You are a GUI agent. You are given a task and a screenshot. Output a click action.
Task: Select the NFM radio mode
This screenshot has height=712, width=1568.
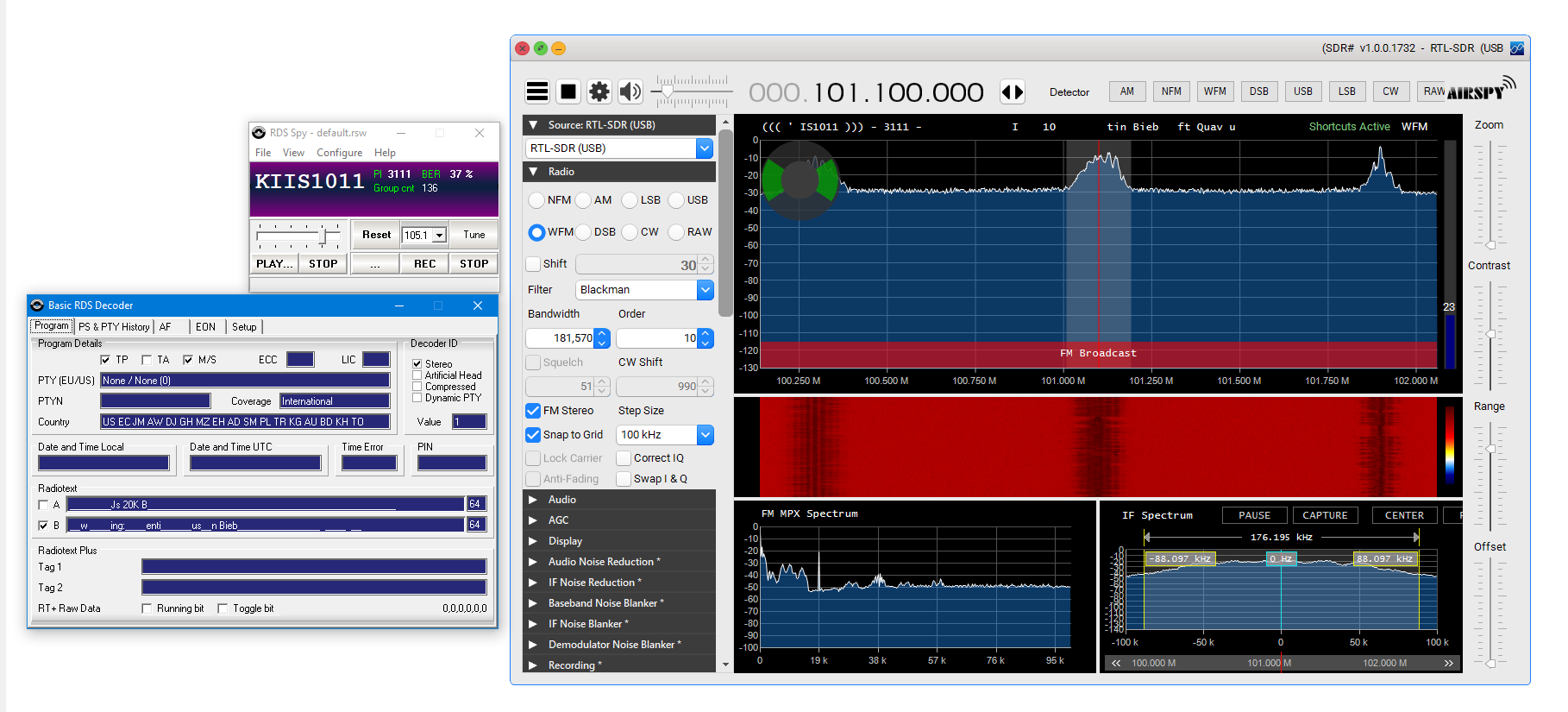[x=537, y=200]
